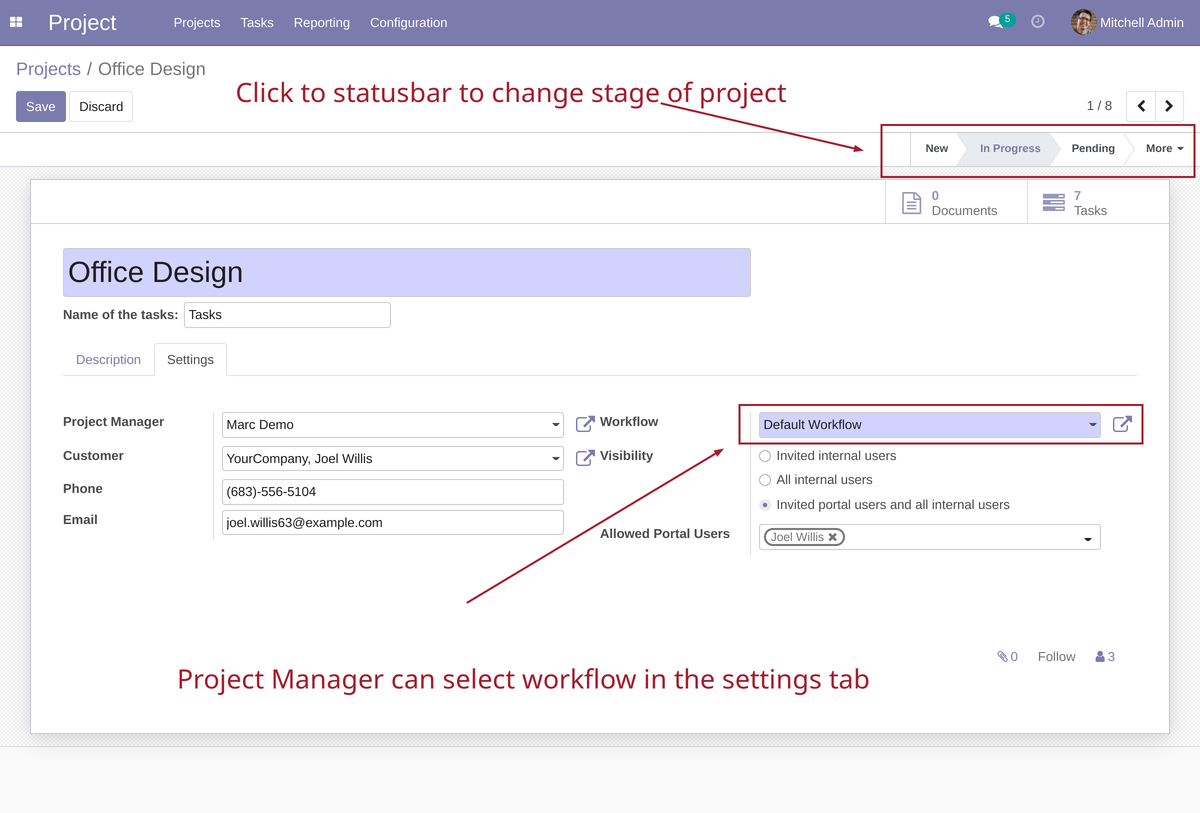
Task: Click the activities clock icon
Action: [x=1037, y=21]
